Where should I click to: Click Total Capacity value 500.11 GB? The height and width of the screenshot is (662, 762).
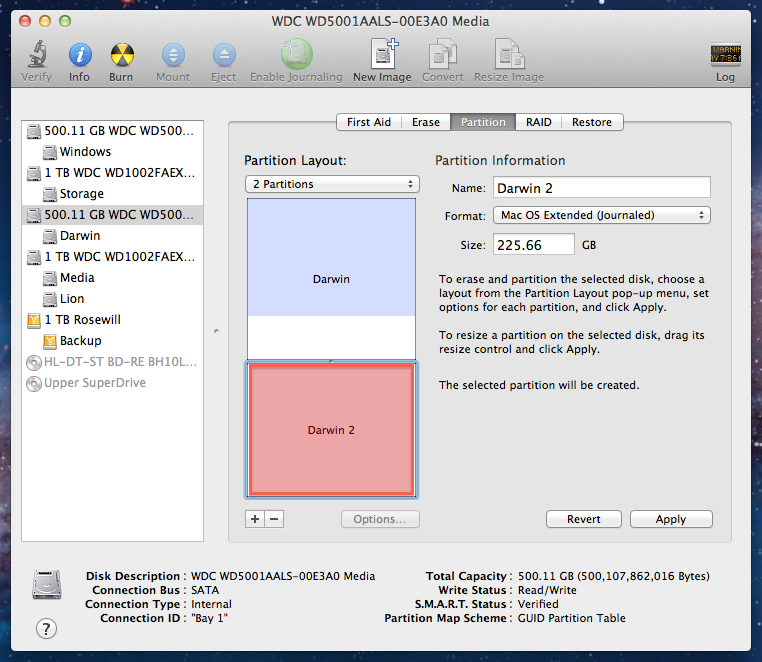pos(614,576)
